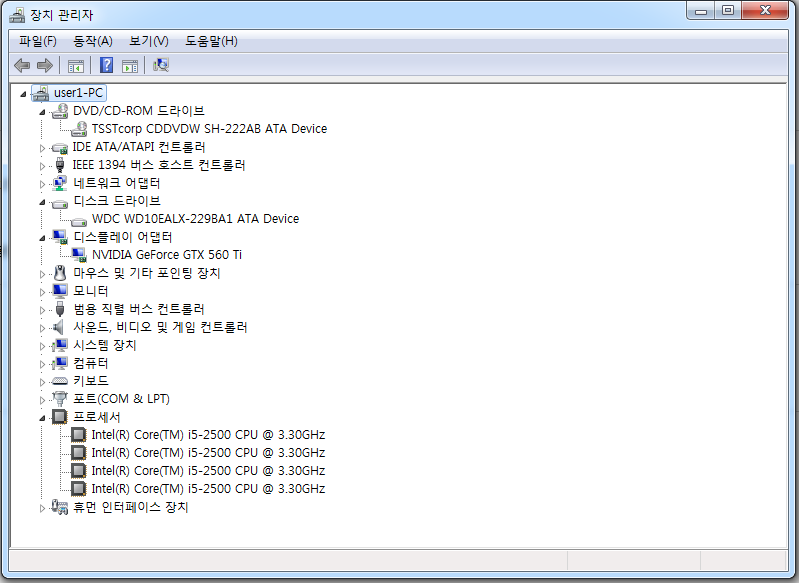
Task: Click the Forward arrow toolbar icon
Action: tap(44, 66)
